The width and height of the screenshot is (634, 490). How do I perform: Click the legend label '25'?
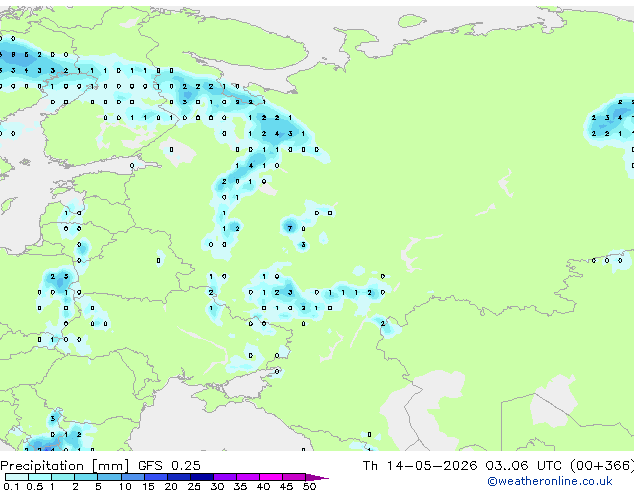pyautogui.click(x=194, y=486)
